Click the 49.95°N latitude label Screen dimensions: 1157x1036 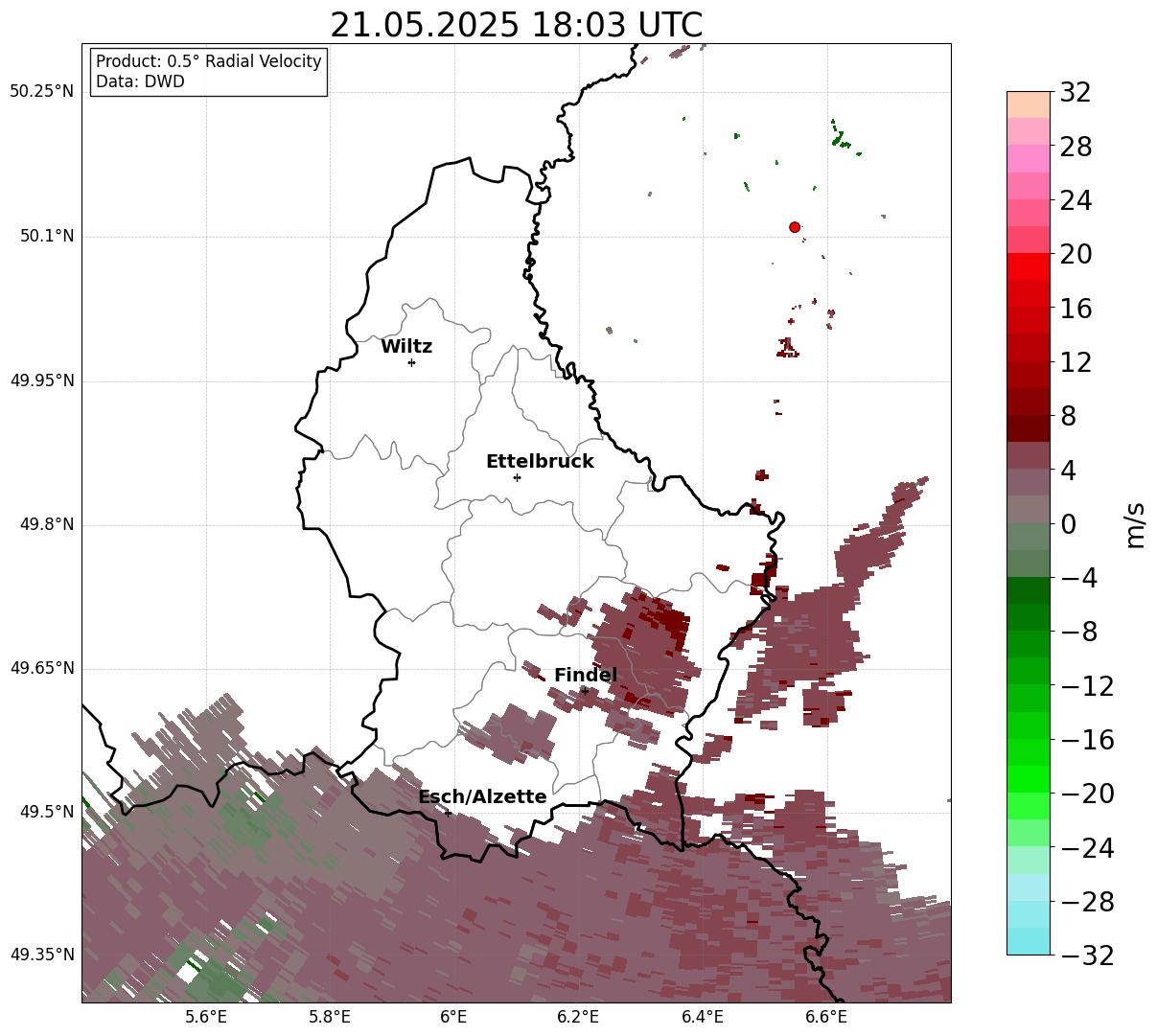tap(42, 380)
